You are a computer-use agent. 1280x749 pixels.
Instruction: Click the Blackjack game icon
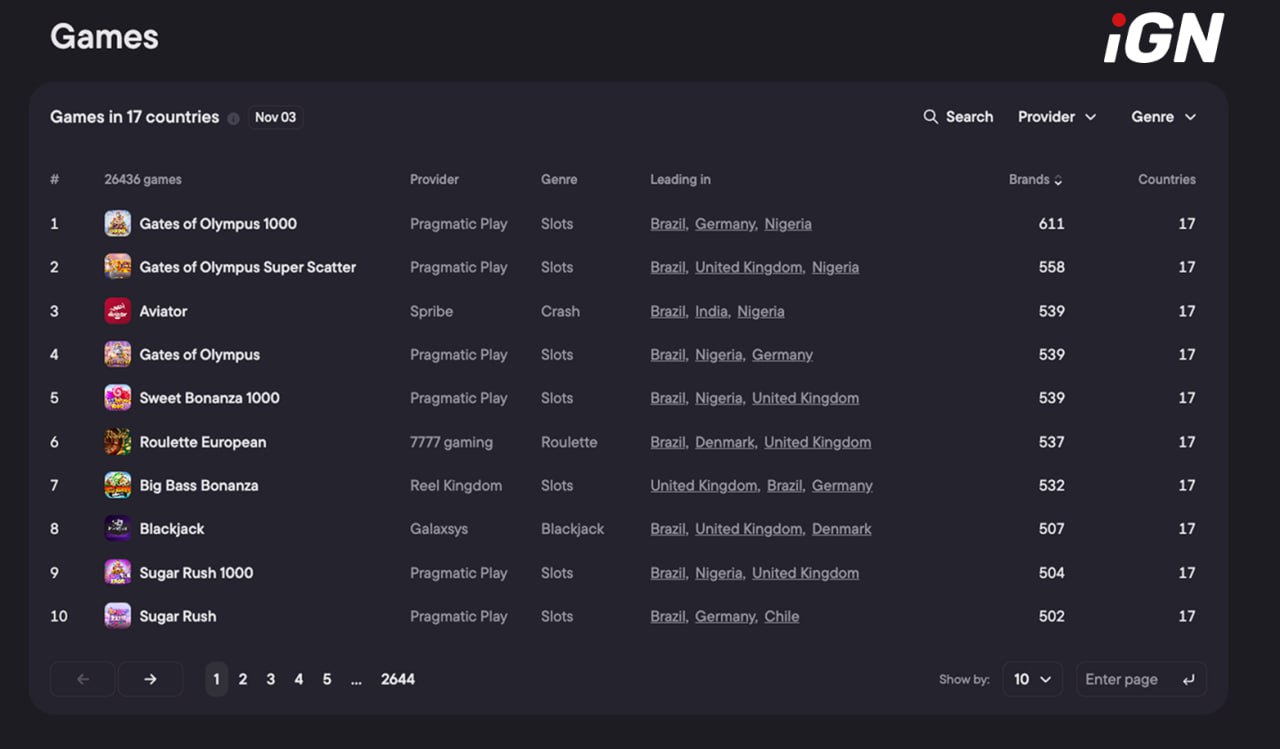pyautogui.click(x=118, y=529)
